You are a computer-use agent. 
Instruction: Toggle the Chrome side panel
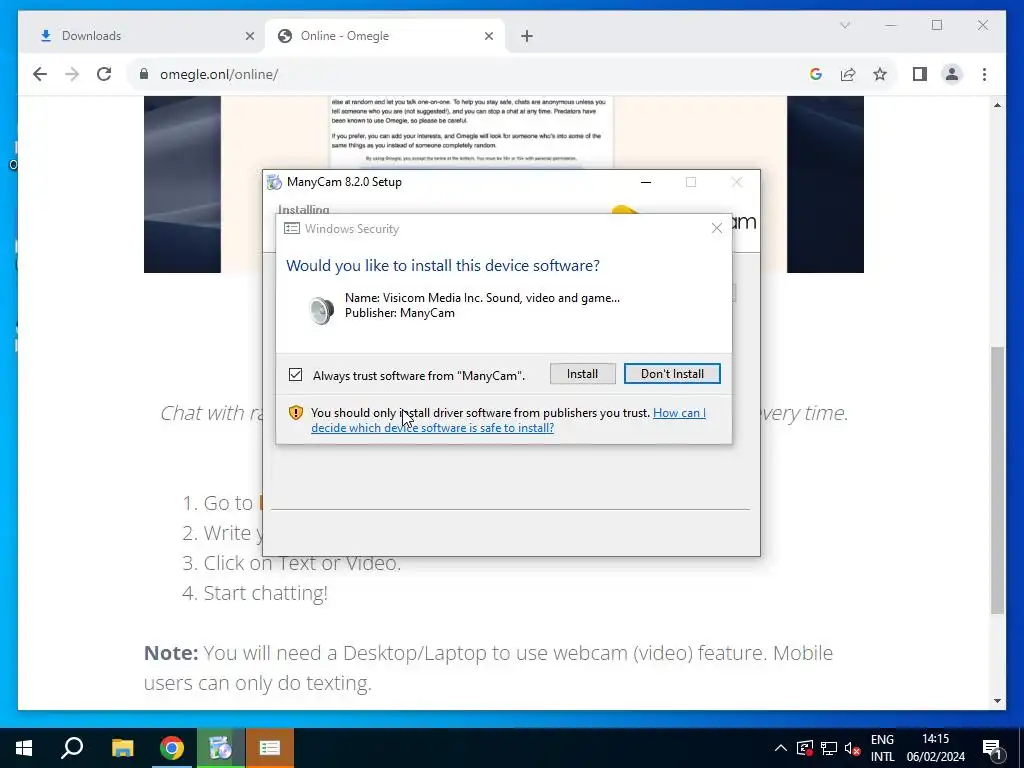click(920, 74)
